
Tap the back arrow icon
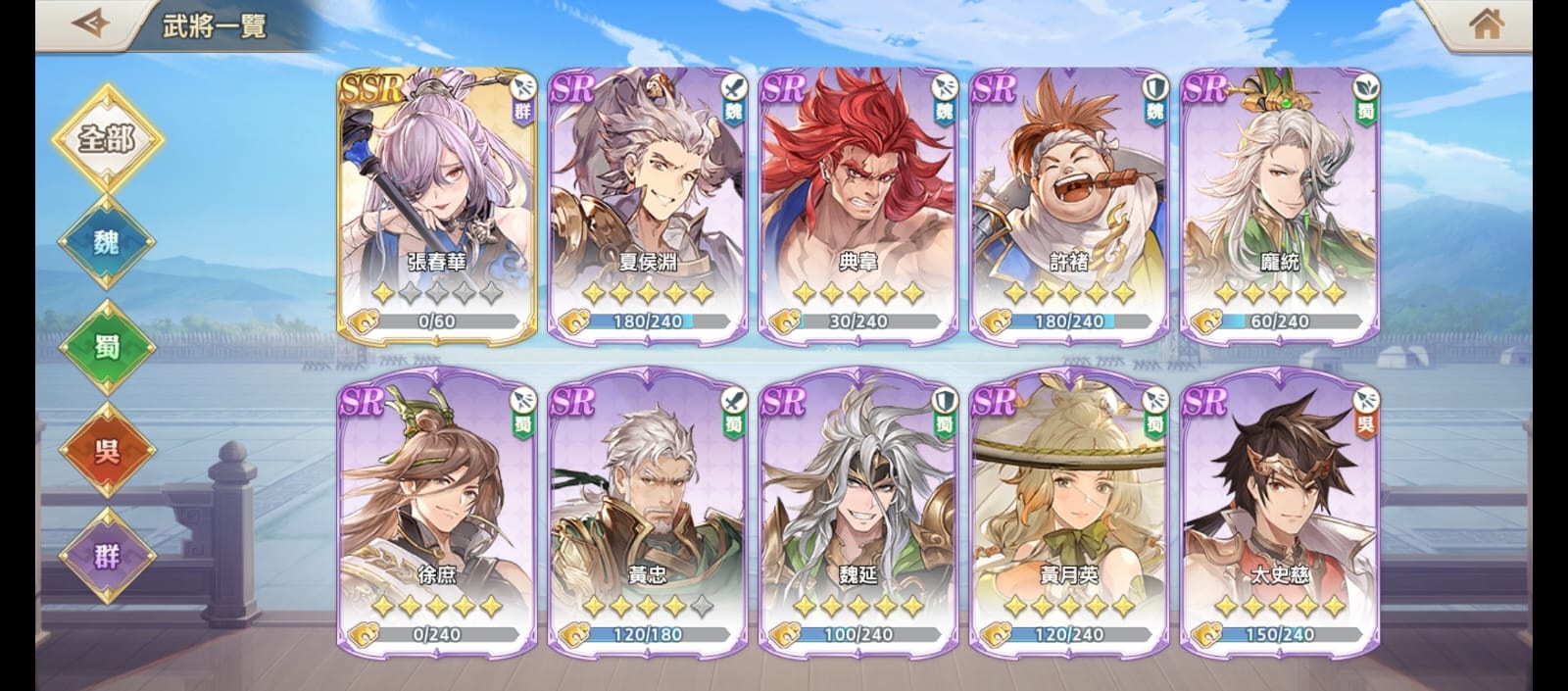pos(90,23)
